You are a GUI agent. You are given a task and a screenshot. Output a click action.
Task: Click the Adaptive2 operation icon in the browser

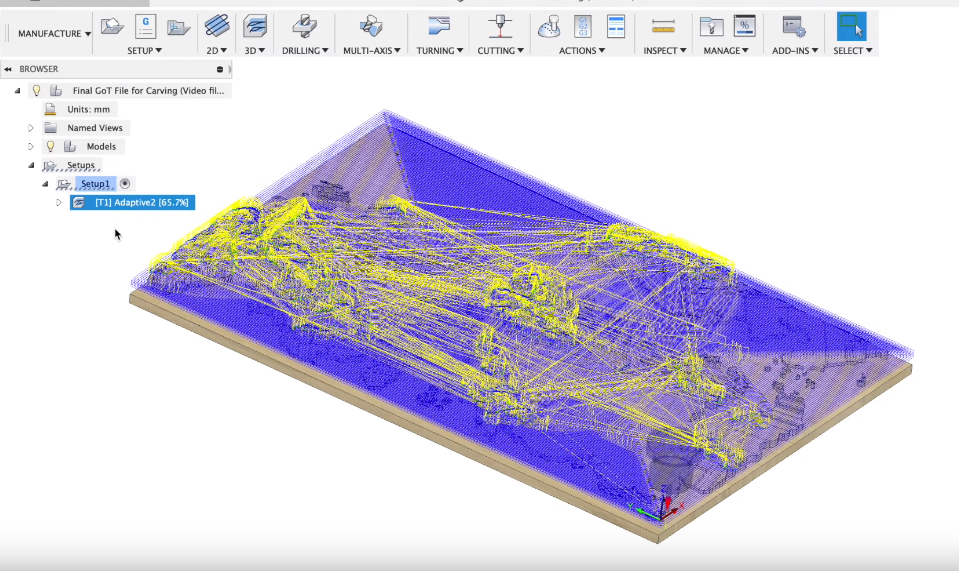79,202
